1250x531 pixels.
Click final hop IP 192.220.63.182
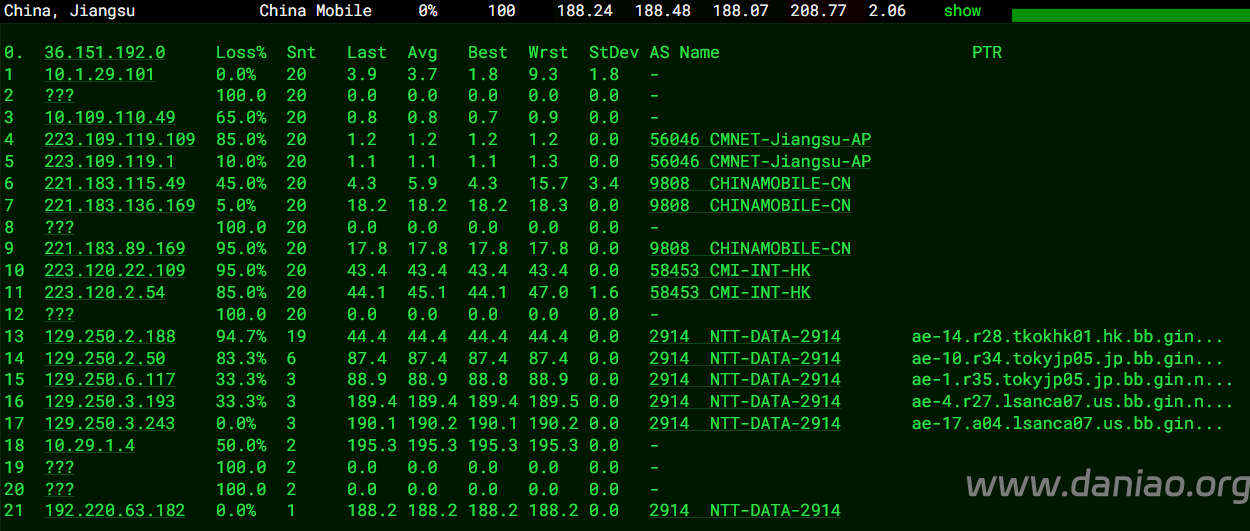pos(115,510)
